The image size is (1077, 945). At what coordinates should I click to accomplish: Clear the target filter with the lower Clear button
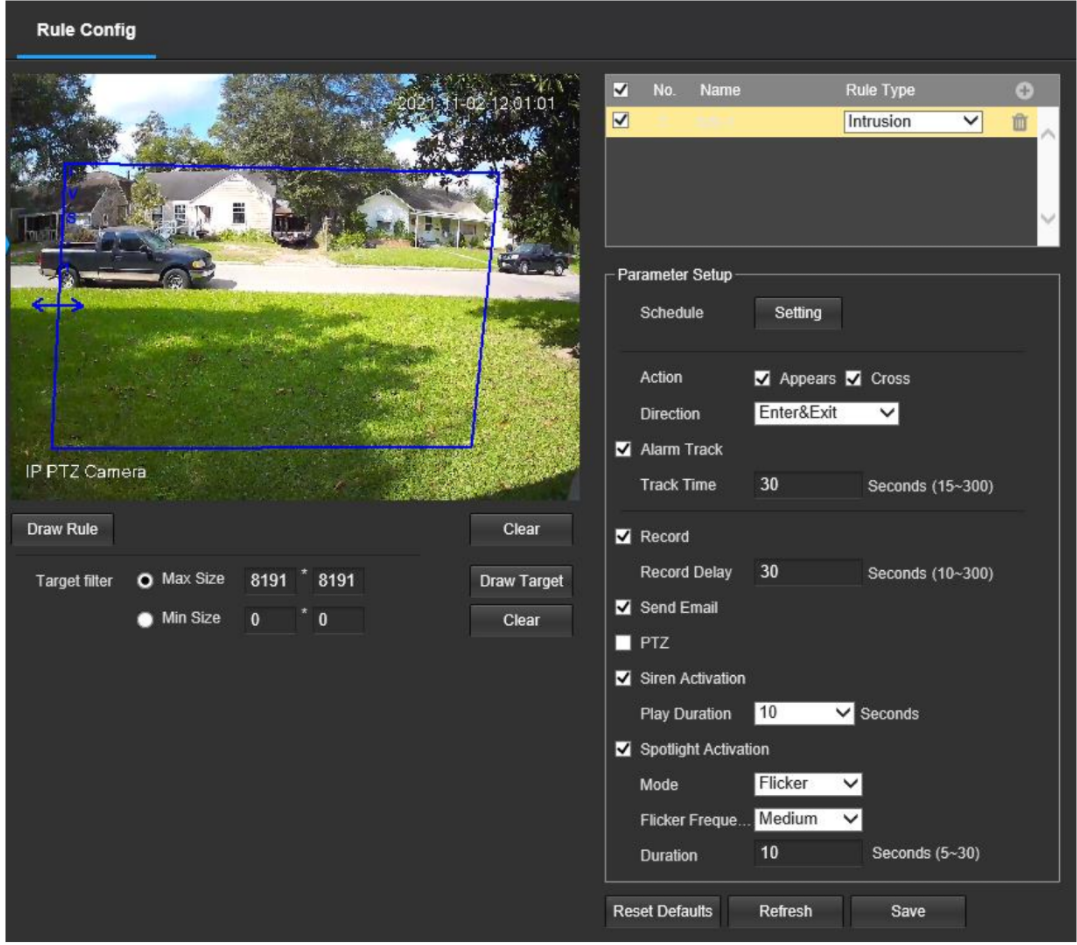tap(521, 620)
